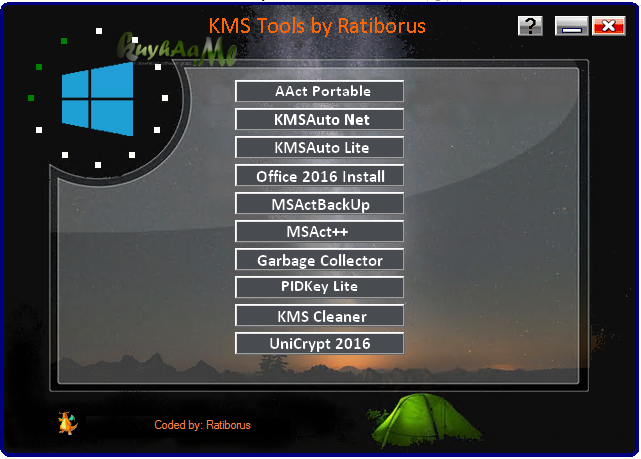Click the orange dragon icon near the author credit
This screenshot has height=459, width=641.
tap(67, 423)
